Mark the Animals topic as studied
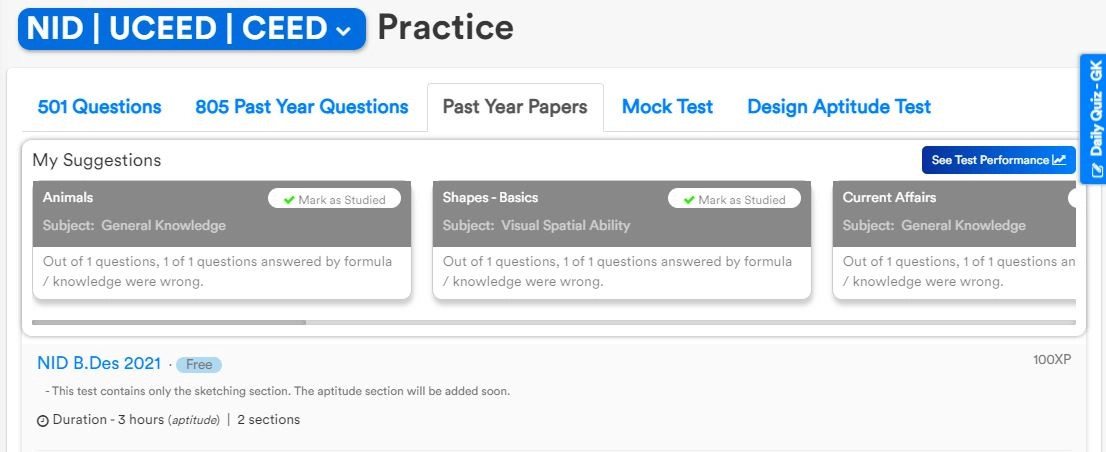The height and width of the screenshot is (452, 1106). point(334,199)
